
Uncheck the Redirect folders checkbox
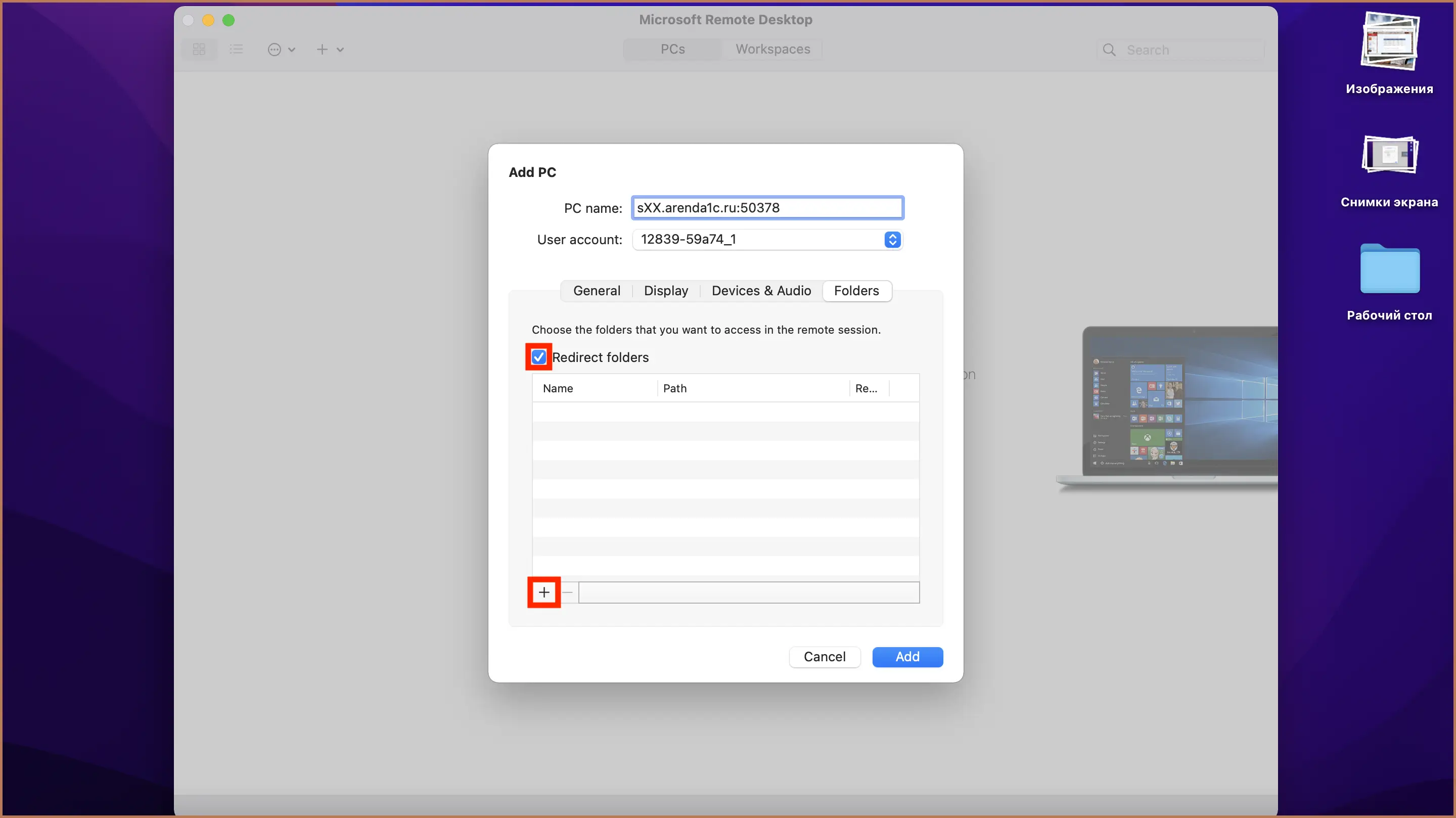coord(538,357)
